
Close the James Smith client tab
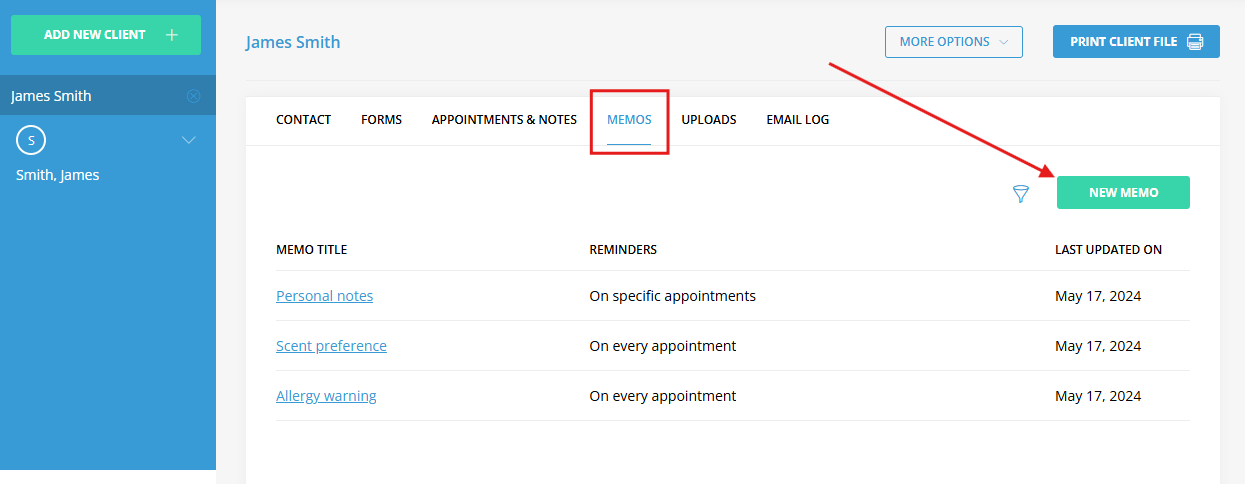(x=194, y=96)
